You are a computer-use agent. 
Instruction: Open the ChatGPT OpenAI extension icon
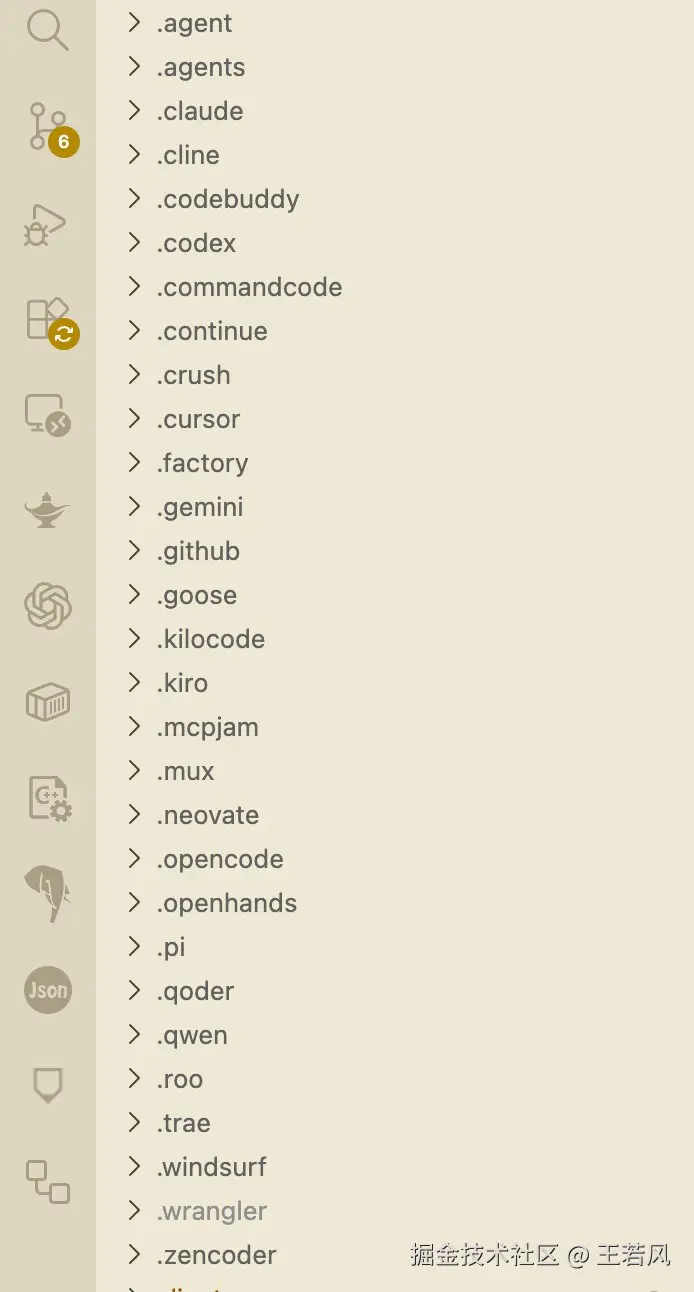point(47,606)
